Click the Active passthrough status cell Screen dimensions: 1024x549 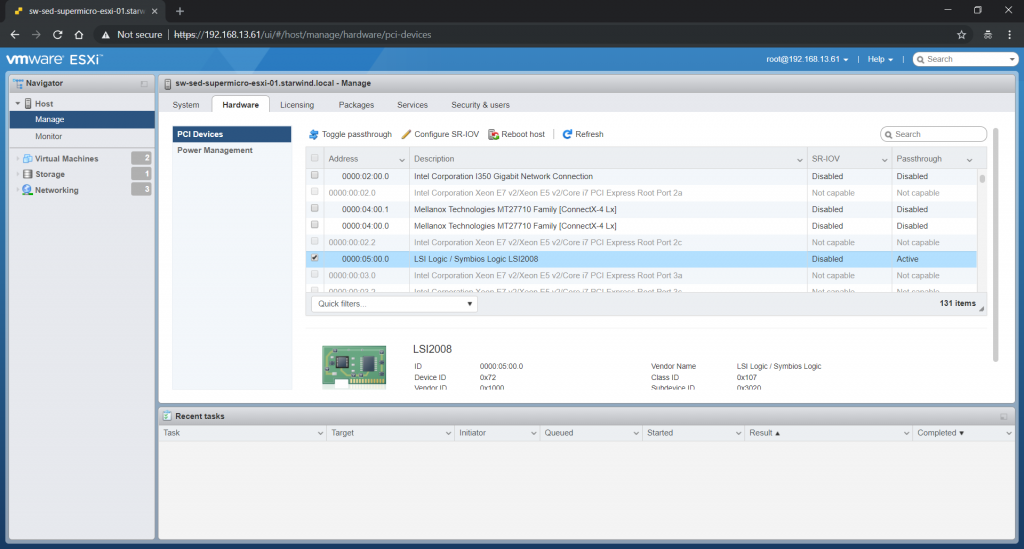pyautogui.click(x=934, y=259)
